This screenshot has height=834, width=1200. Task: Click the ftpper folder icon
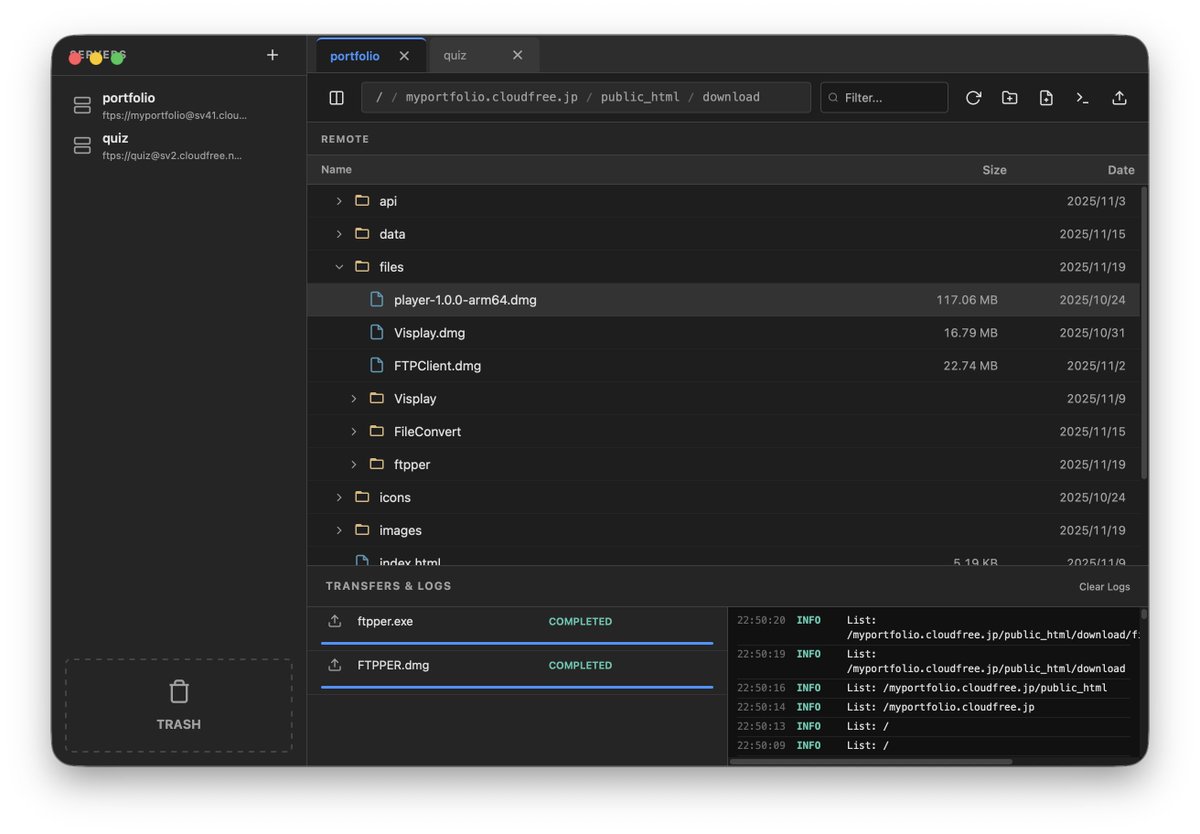[377, 465]
